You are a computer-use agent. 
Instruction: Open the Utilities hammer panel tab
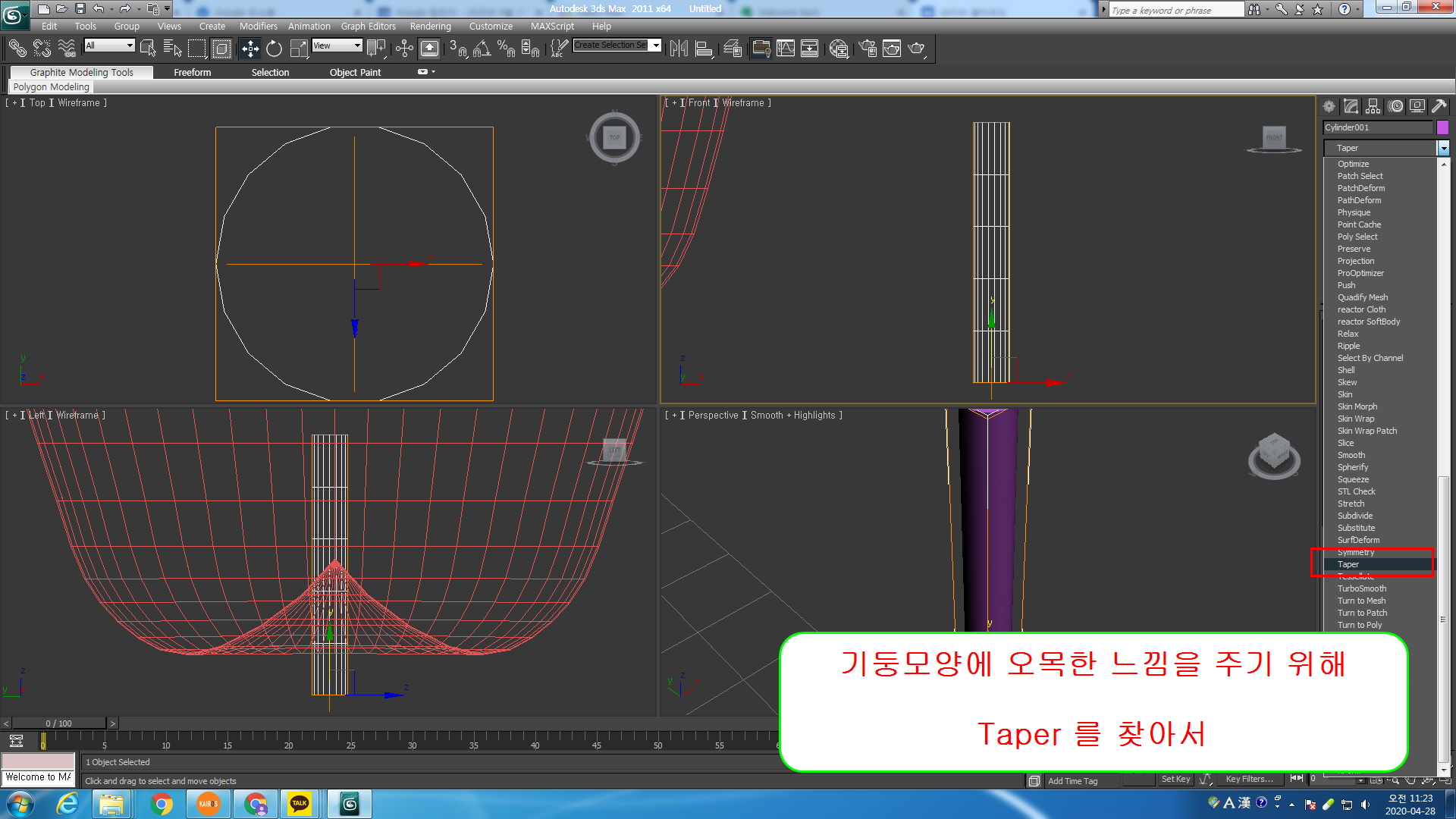[1439, 106]
